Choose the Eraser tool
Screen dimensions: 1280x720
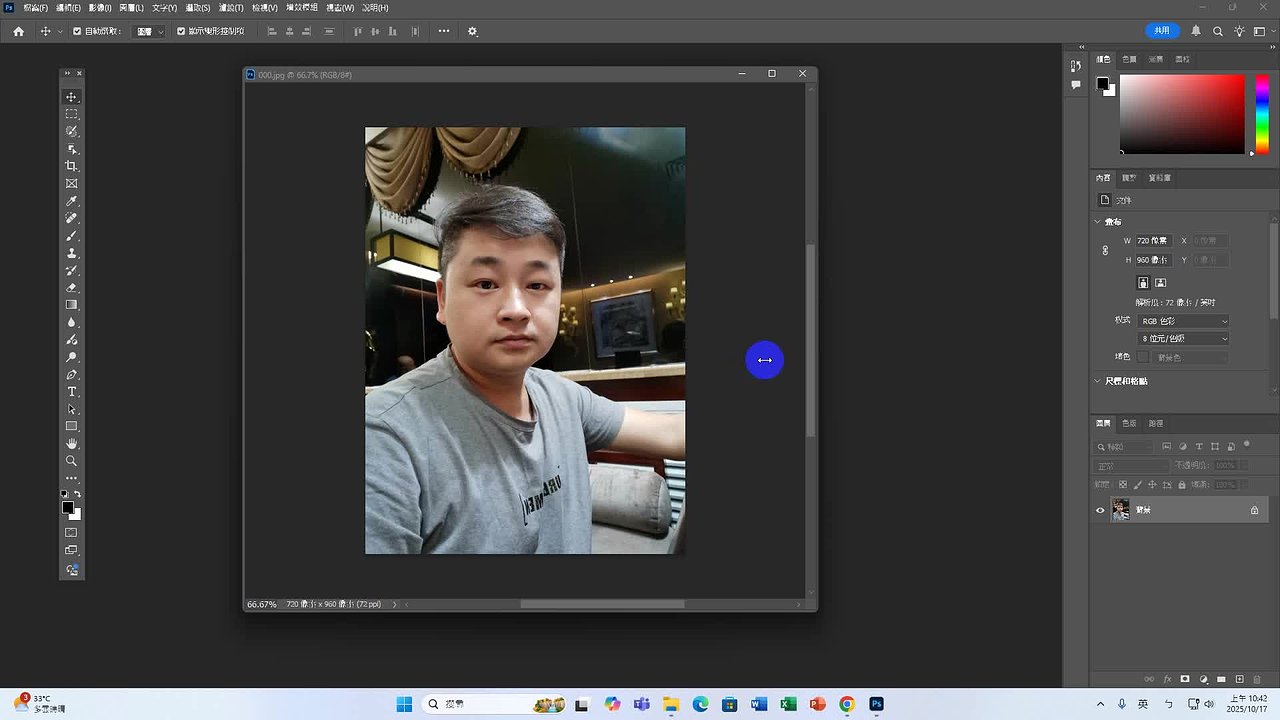(71, 288)
